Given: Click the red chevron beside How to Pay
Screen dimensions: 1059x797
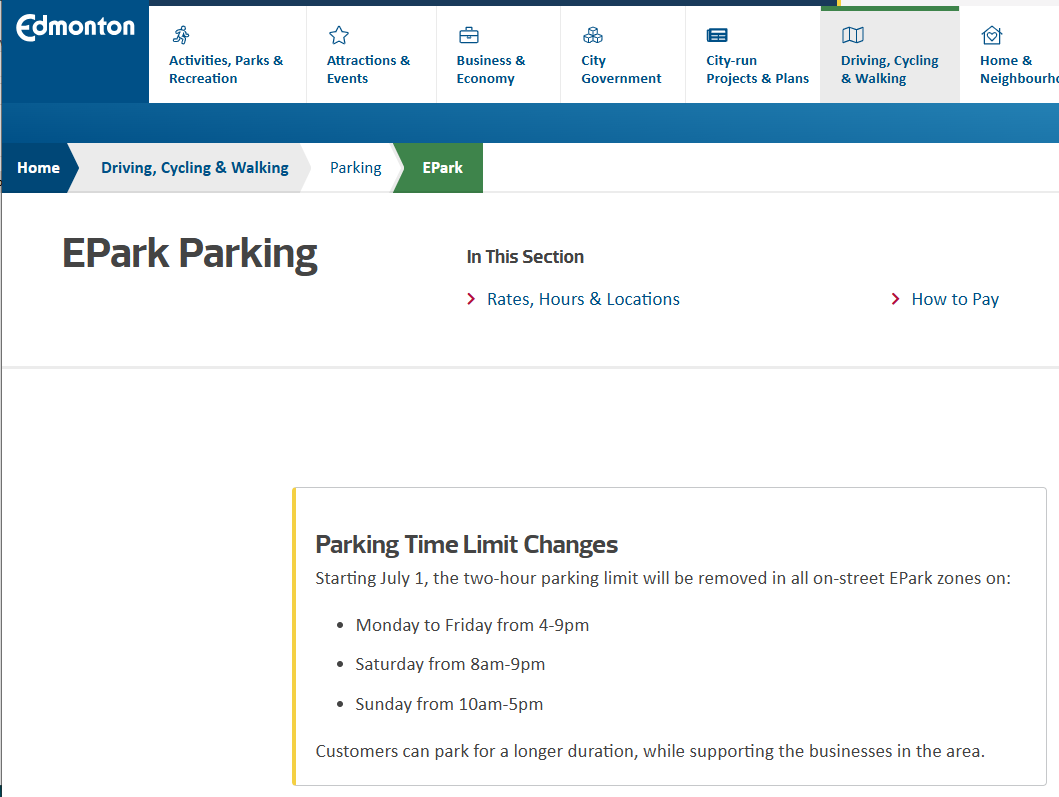Looking at the screenshot, I should [896, 299].
